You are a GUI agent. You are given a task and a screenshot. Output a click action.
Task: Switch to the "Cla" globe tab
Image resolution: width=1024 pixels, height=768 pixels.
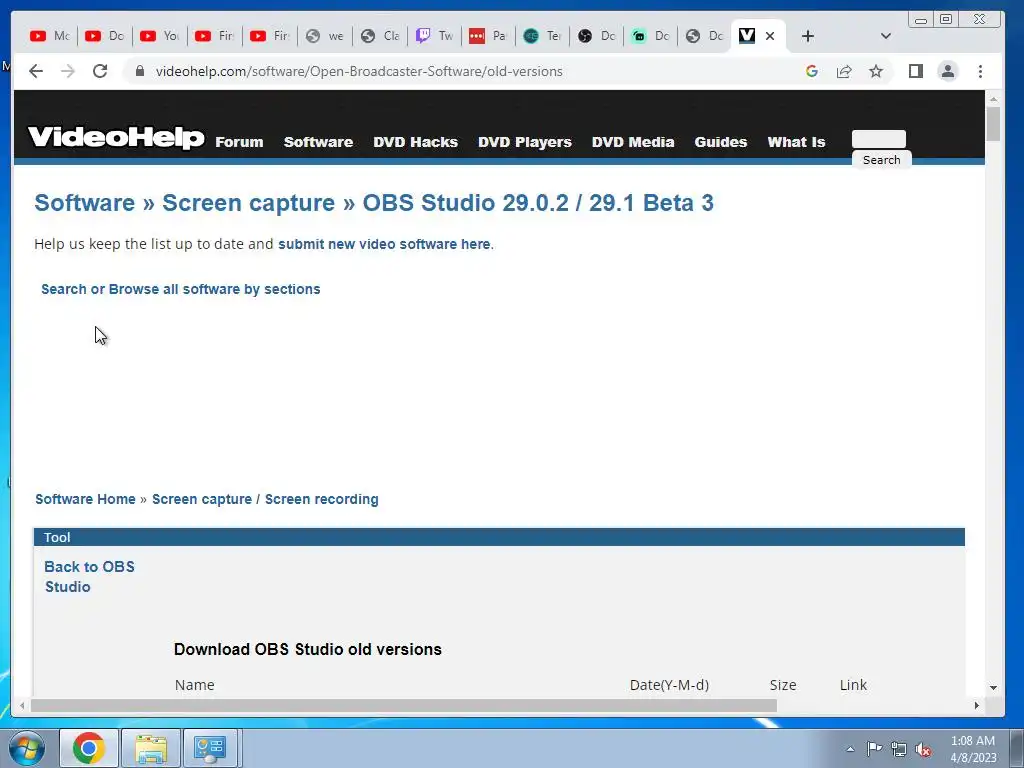click(379, 36)
